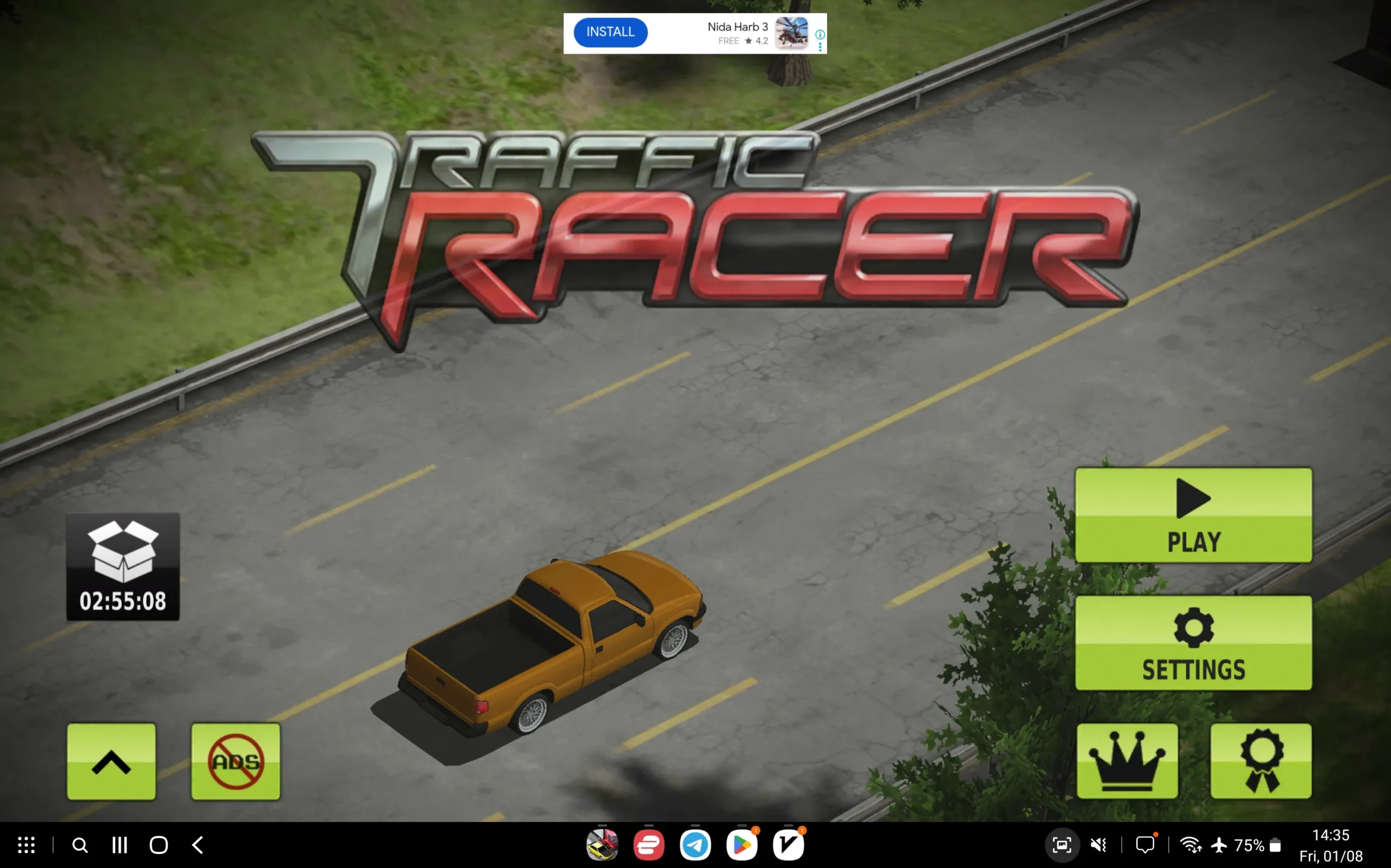Open the Nida Harb 3 ad thumbnail
The height and width of the screenshot is (868, 1391).
pos(792,33)
